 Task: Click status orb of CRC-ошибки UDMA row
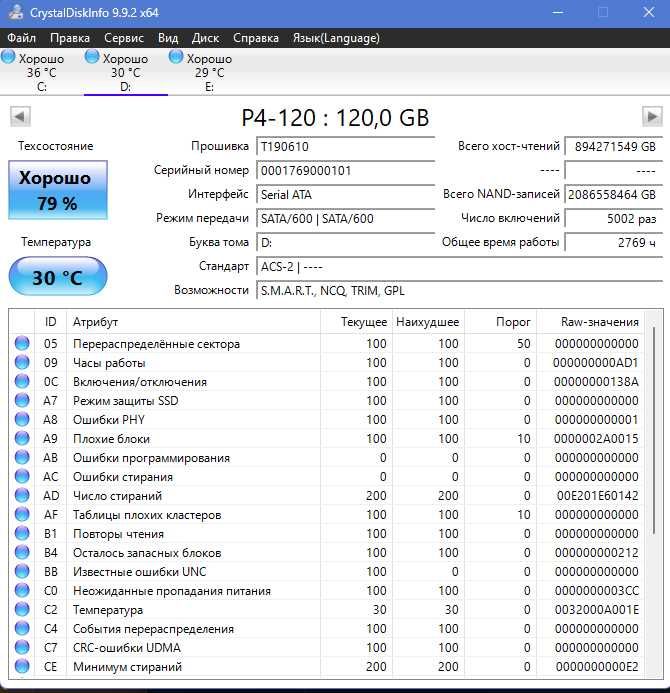click(22, 647)
